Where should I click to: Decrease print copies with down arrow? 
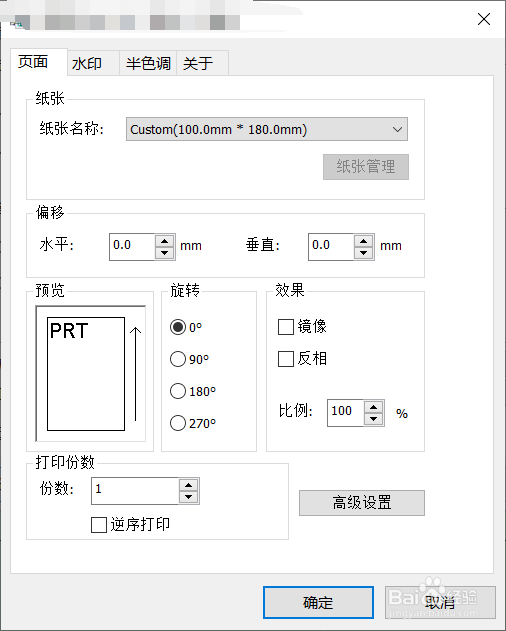coord(188,497)
